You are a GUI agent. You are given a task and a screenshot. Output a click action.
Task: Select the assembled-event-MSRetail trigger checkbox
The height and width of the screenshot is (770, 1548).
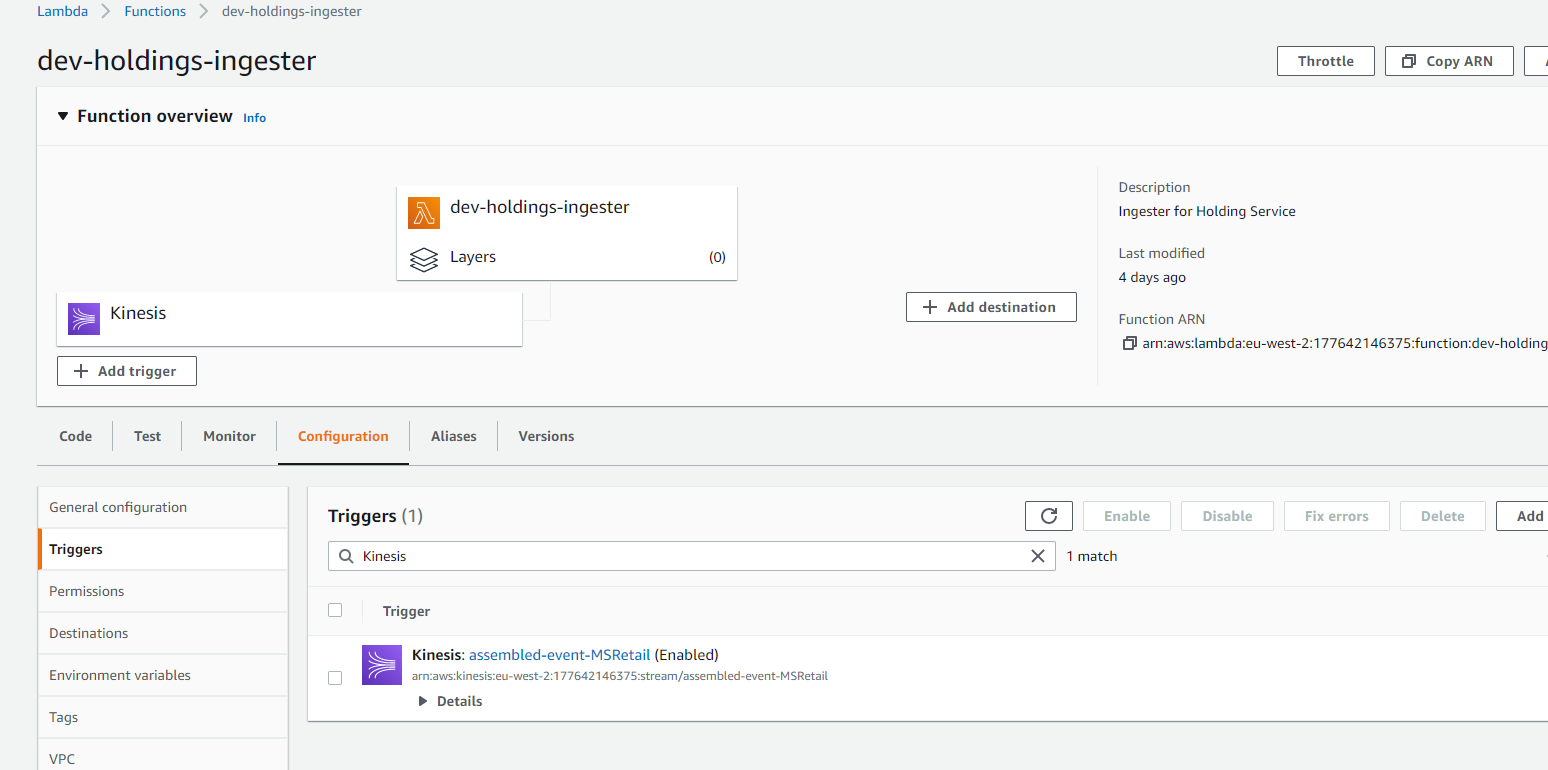click(x=335, y=677)
